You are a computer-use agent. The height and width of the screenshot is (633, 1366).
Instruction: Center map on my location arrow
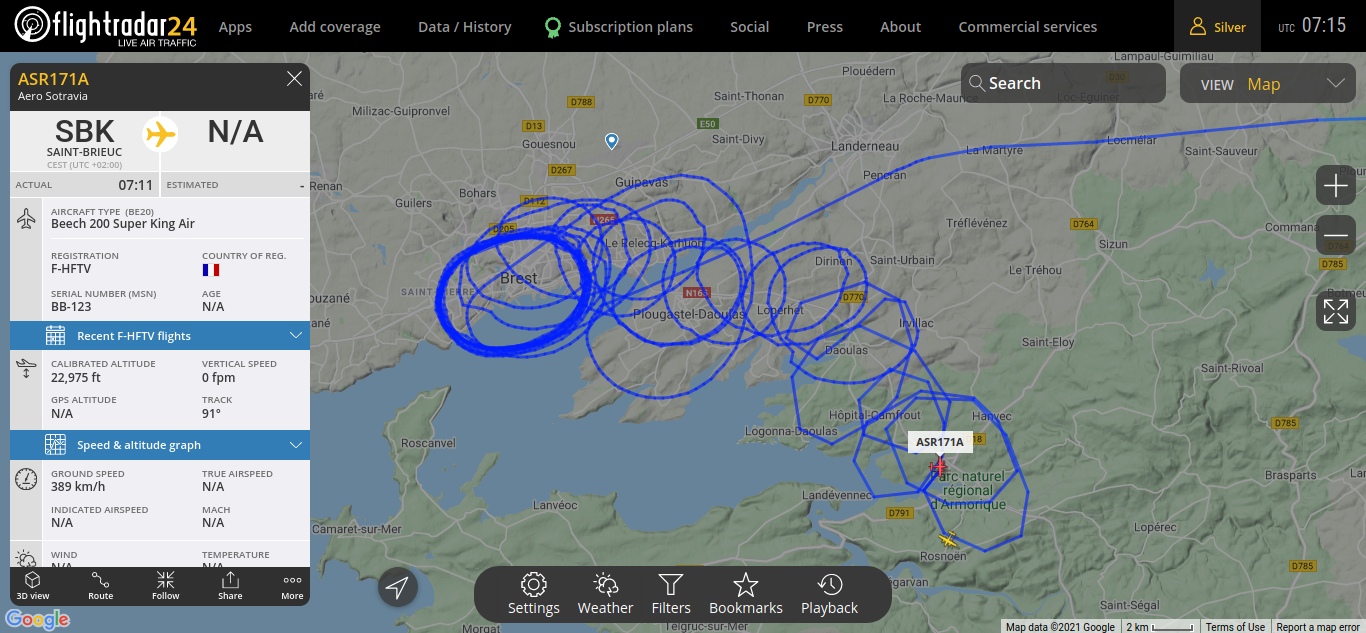(398, 587)
